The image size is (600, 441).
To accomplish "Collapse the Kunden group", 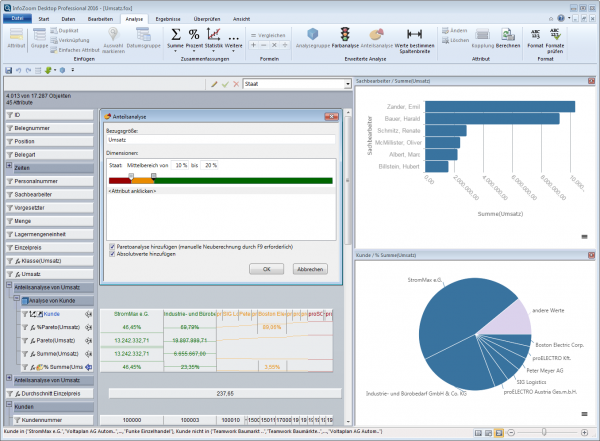I will (x=9, y=404).
